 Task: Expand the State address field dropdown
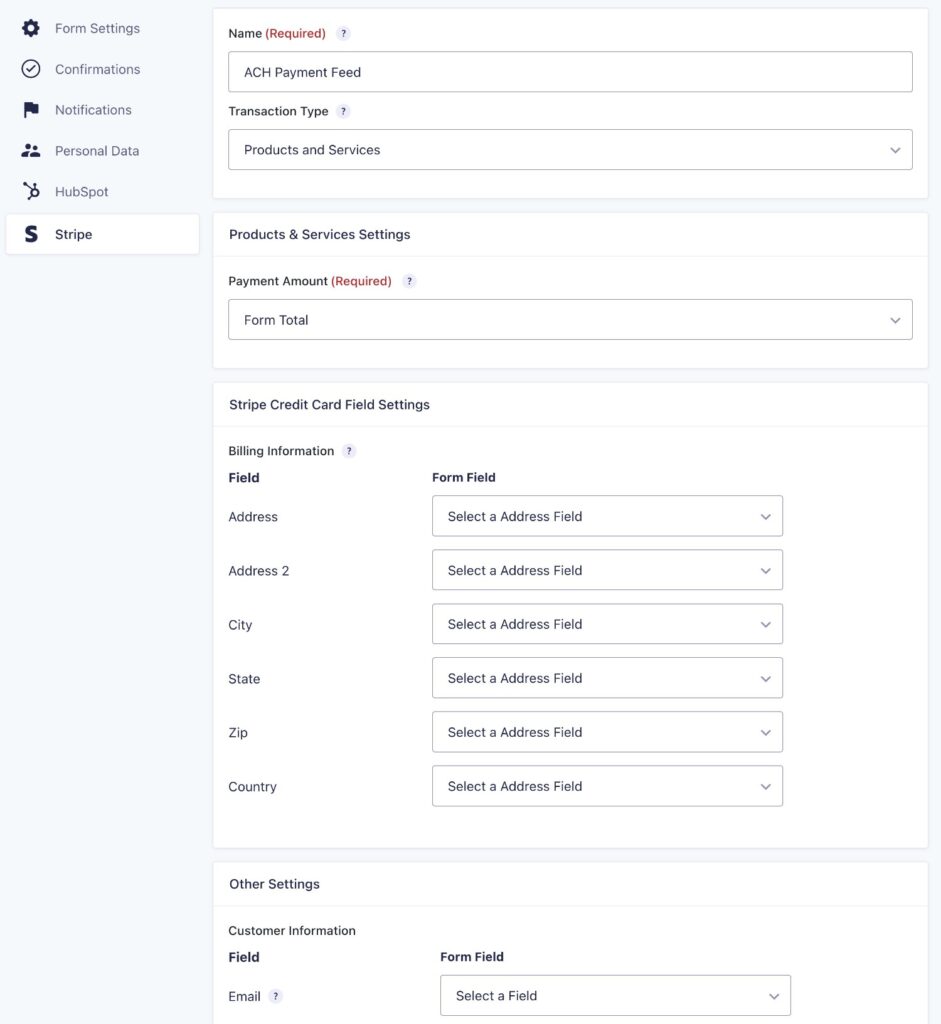tap(607, 678)
